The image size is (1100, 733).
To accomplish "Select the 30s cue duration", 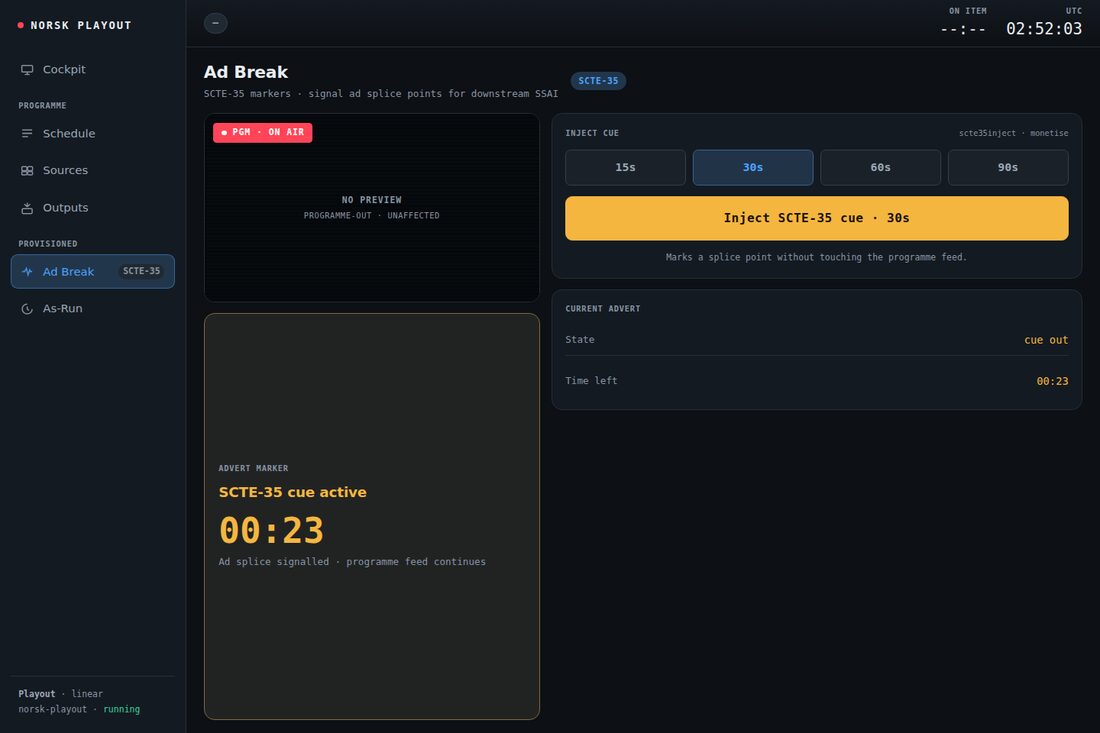I will pyautogui.click(x=753, y=168).
